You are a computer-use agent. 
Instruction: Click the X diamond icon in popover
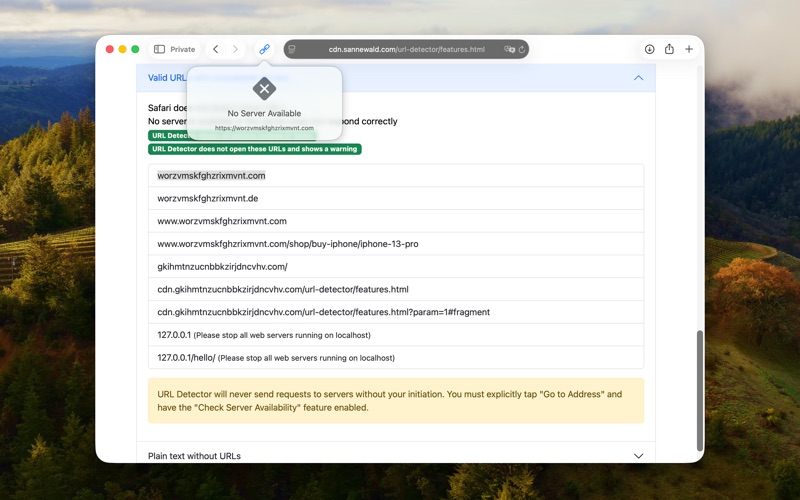(264, 89)
